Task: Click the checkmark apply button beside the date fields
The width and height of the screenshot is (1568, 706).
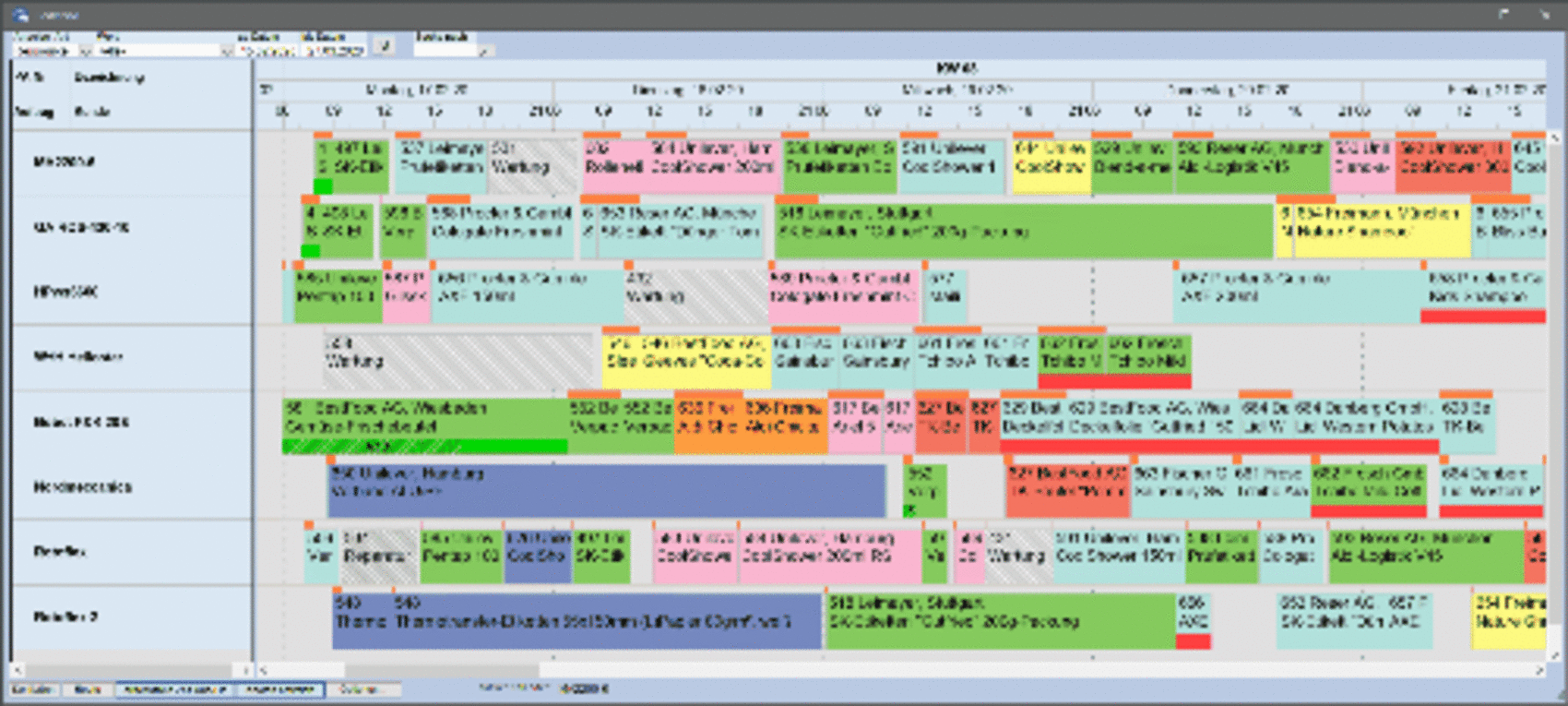Action: (385, 45)
